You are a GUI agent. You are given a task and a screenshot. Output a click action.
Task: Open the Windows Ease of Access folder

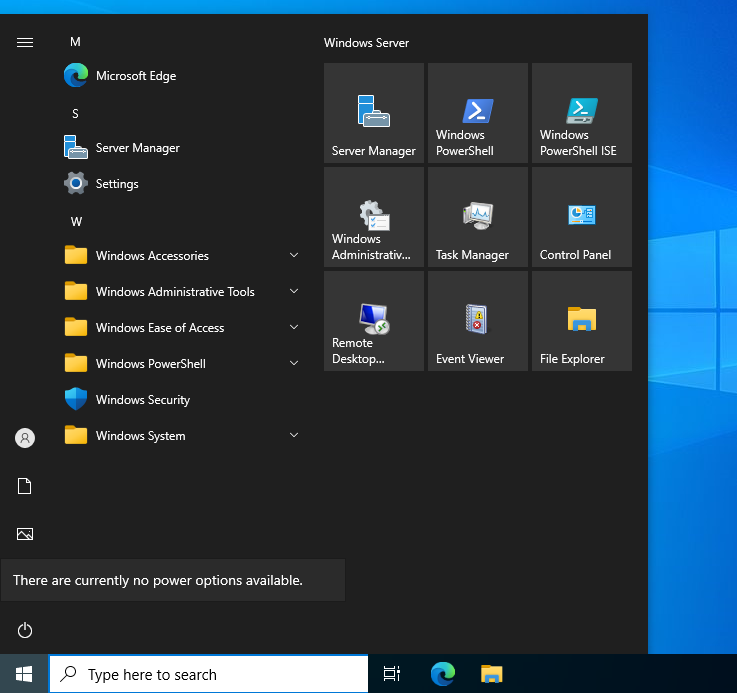tap(181, 328)
